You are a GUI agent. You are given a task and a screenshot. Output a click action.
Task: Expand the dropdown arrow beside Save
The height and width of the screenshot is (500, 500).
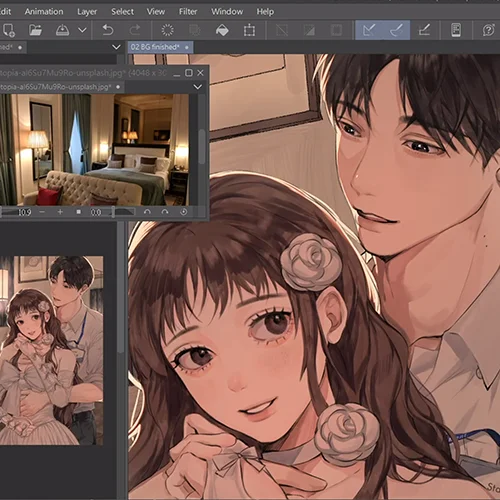(x=82, y=30)
